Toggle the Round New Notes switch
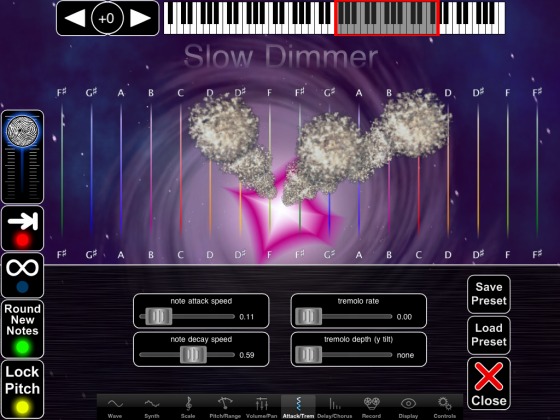The width and height of the screenshot is (560, 420). coord(22,329)
